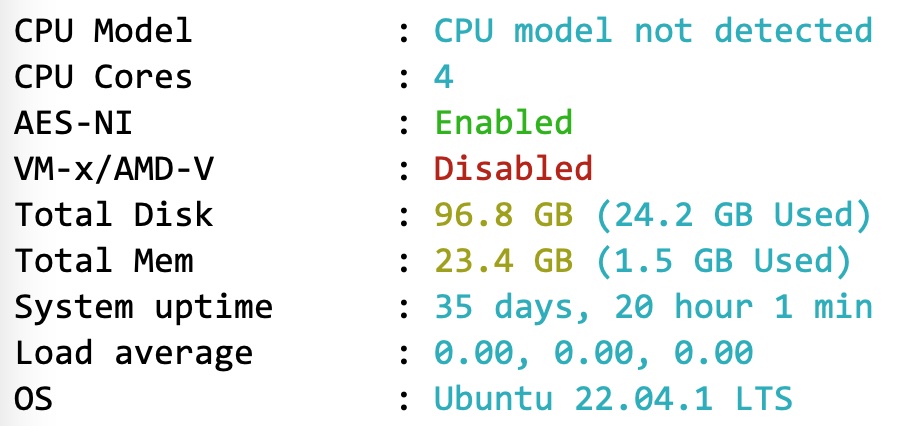Screen dimensions: 916x426
Task: Click the '(24.2 GB Used)' disk usage
Action: pos(733,215)
